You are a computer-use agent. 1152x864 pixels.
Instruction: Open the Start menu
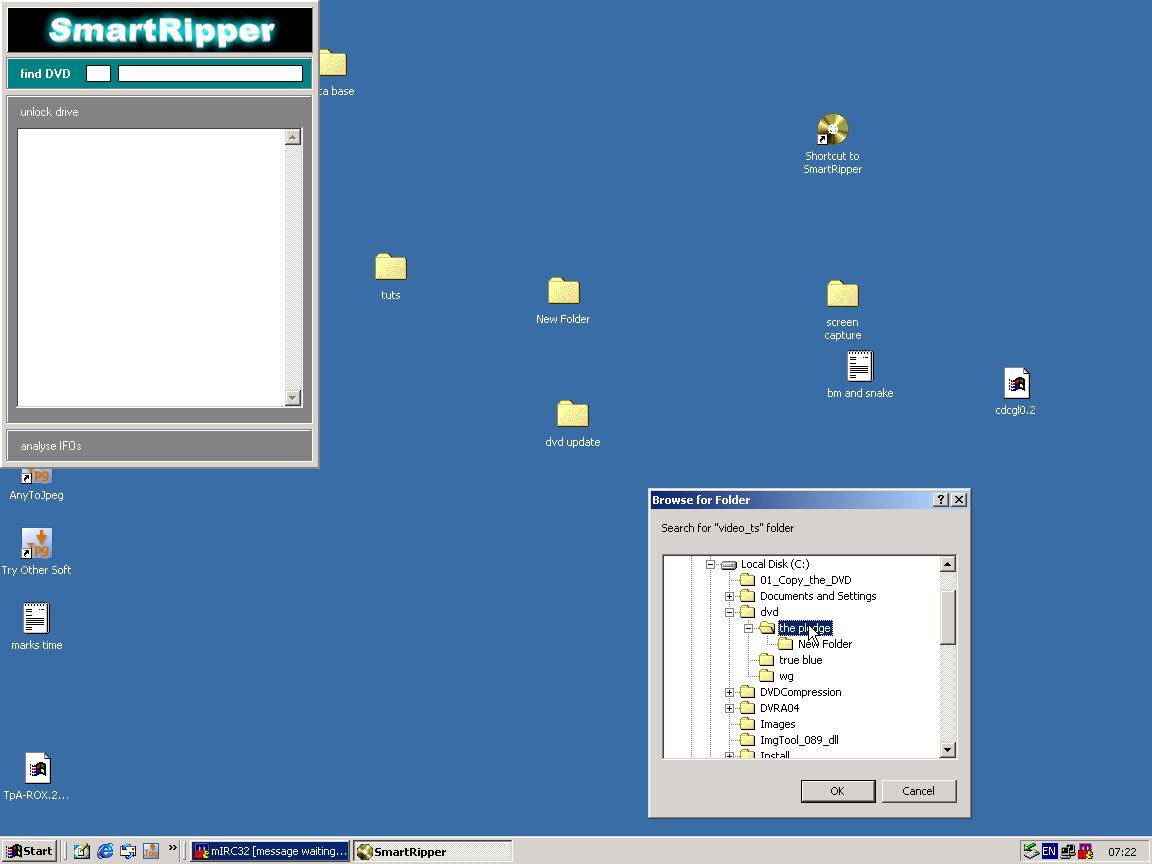tap(29, 851)
